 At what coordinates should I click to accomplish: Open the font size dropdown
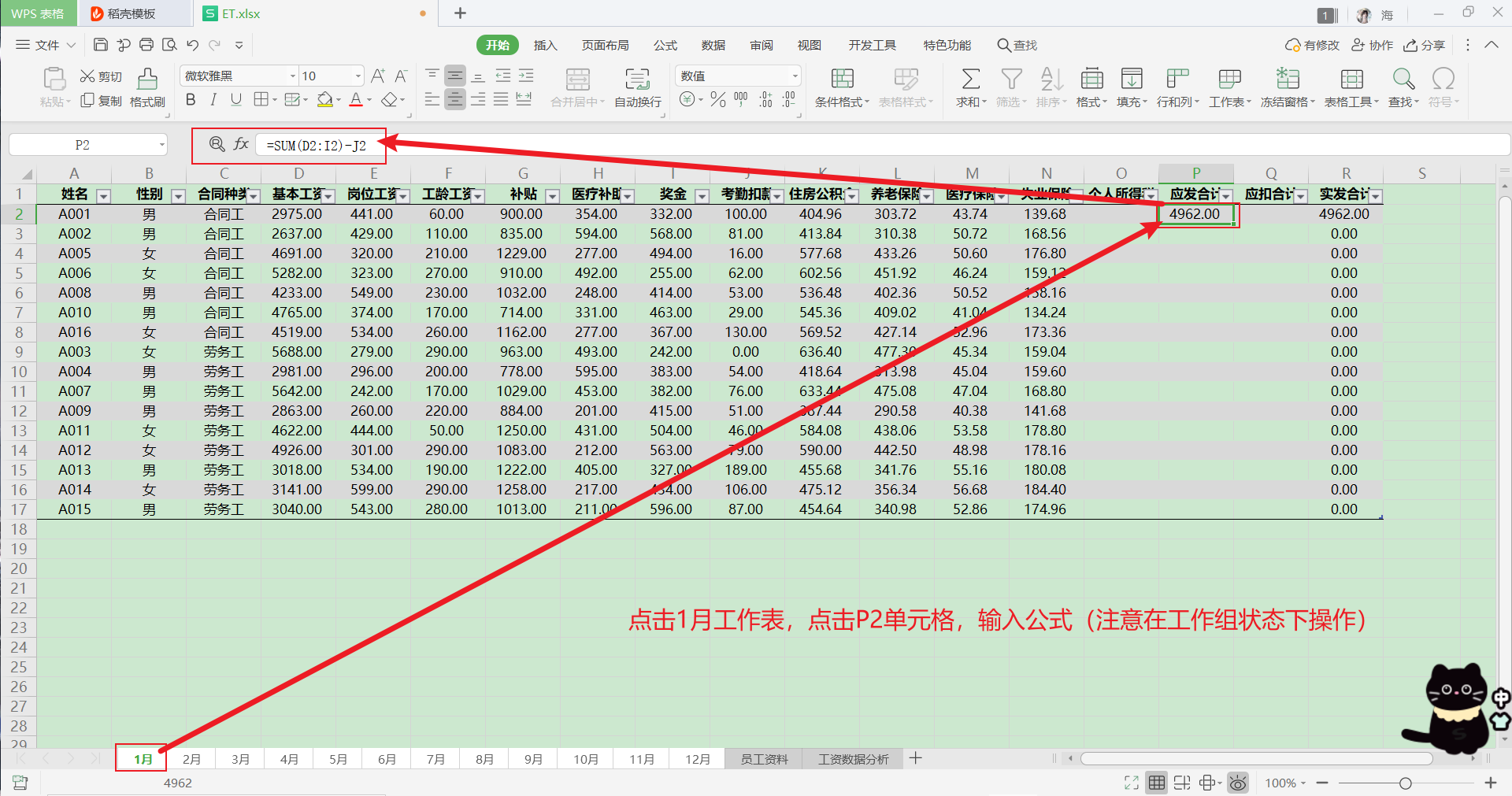(358, 76)
